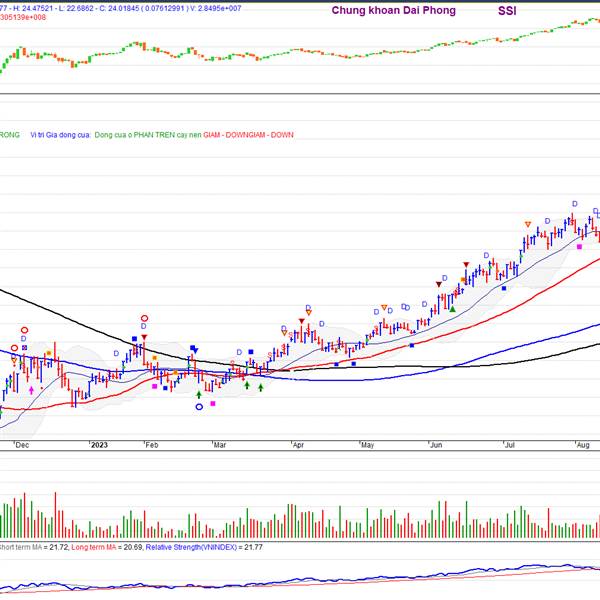Select the Jul label on the time axis
Screen dimensions: 600x600
pos(509,445)
